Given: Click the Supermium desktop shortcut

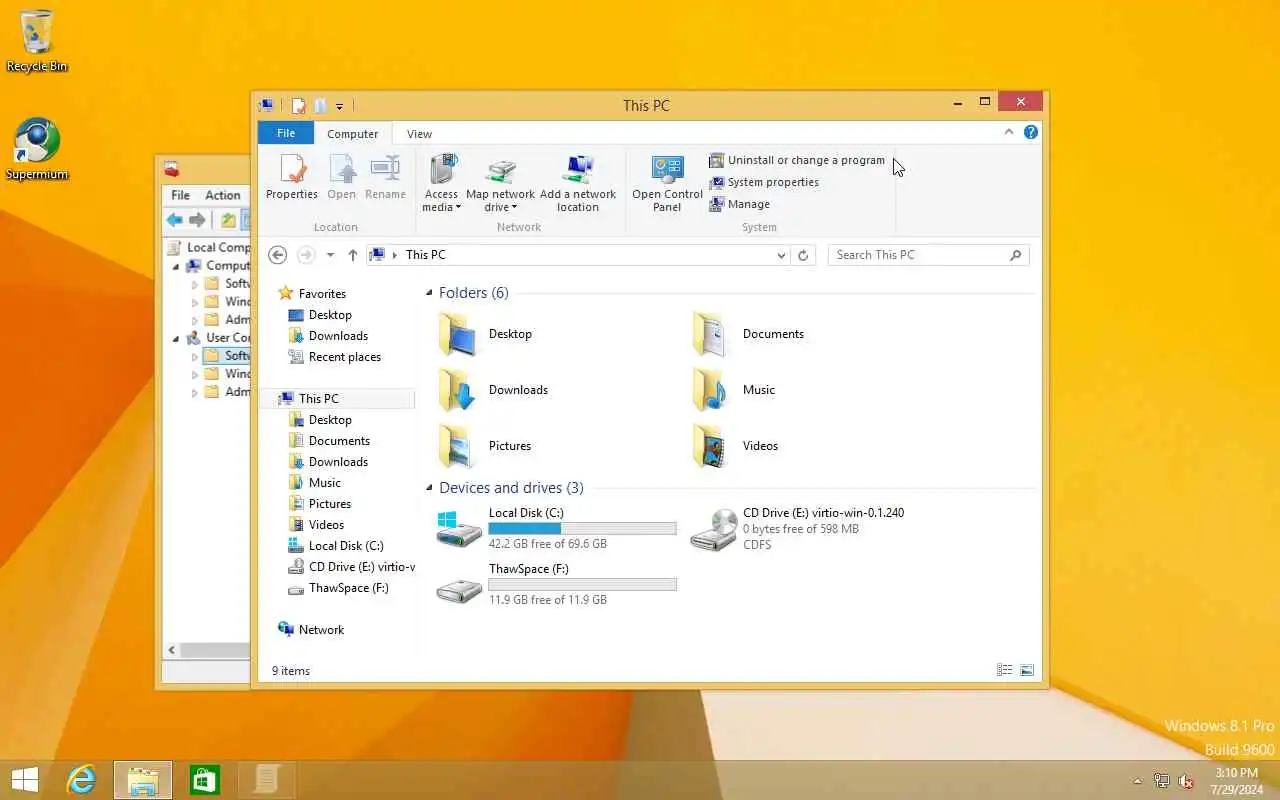Looking at the screenshot, I should pyautogui.click(x=37, y=150).
